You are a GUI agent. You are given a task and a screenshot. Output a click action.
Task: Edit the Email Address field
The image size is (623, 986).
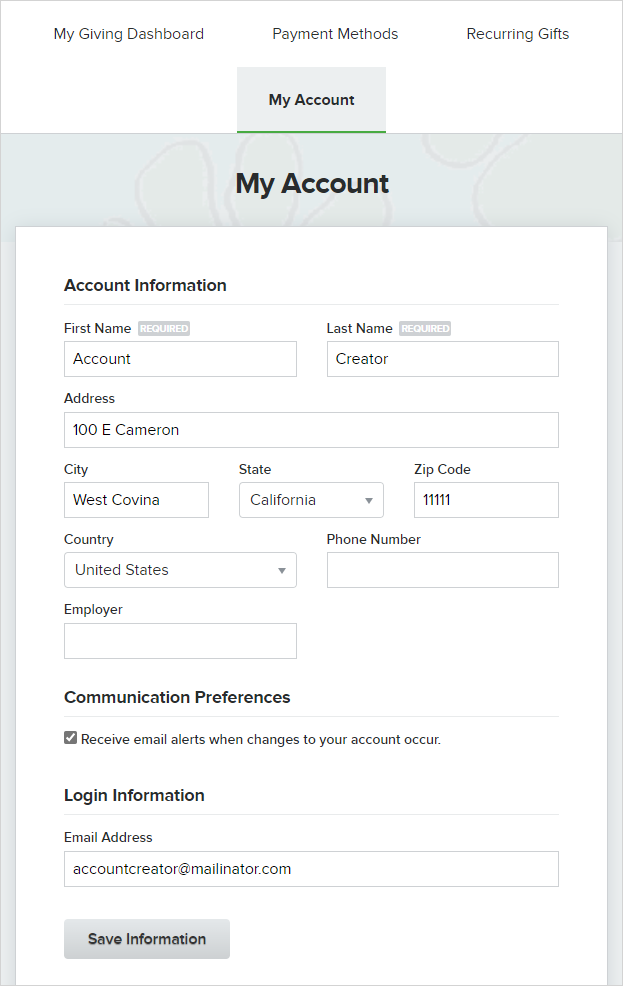[x=311, y=869]
